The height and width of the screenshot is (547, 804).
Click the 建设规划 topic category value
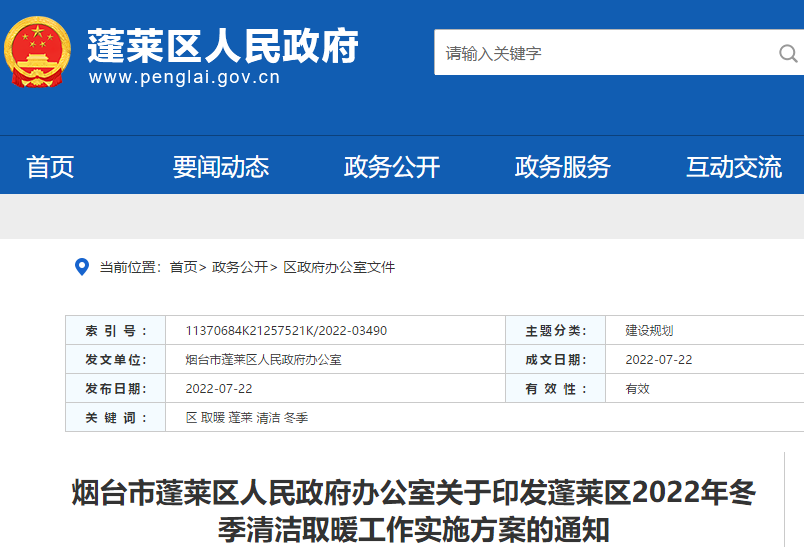pyautogui.click(x=649, y=331)
